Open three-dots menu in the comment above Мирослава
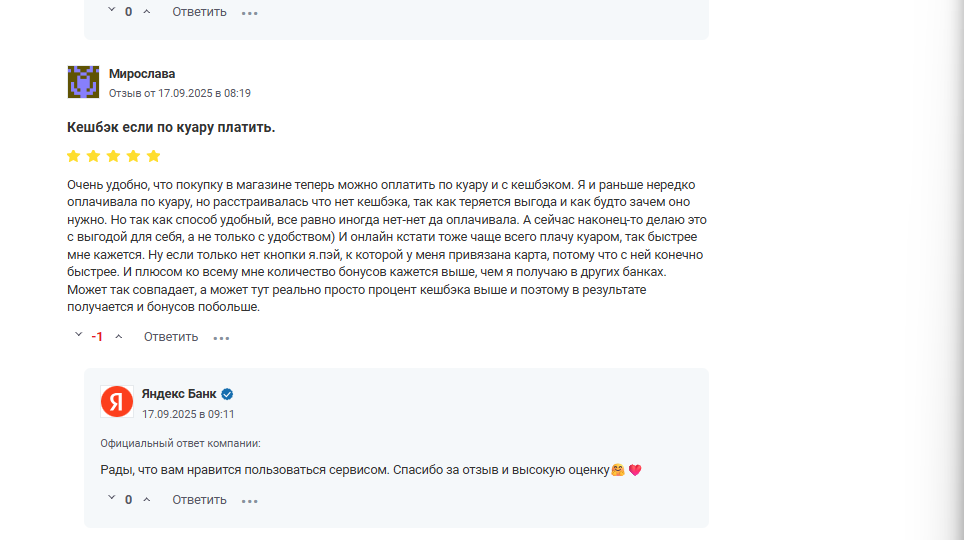 coord(250,13)
